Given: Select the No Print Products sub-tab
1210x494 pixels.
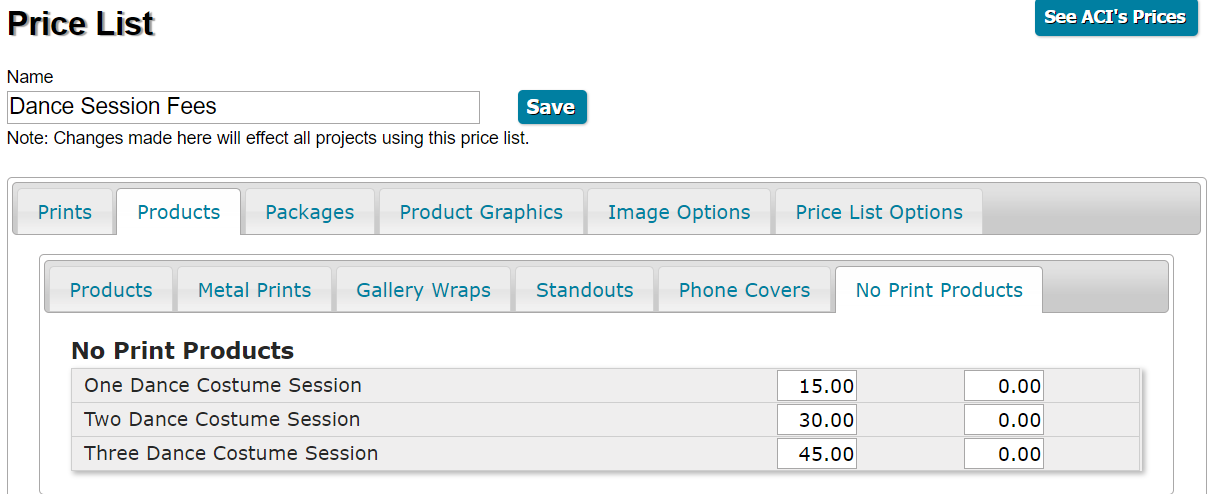Looking at the screenshot, I should [x=939, y=290].
